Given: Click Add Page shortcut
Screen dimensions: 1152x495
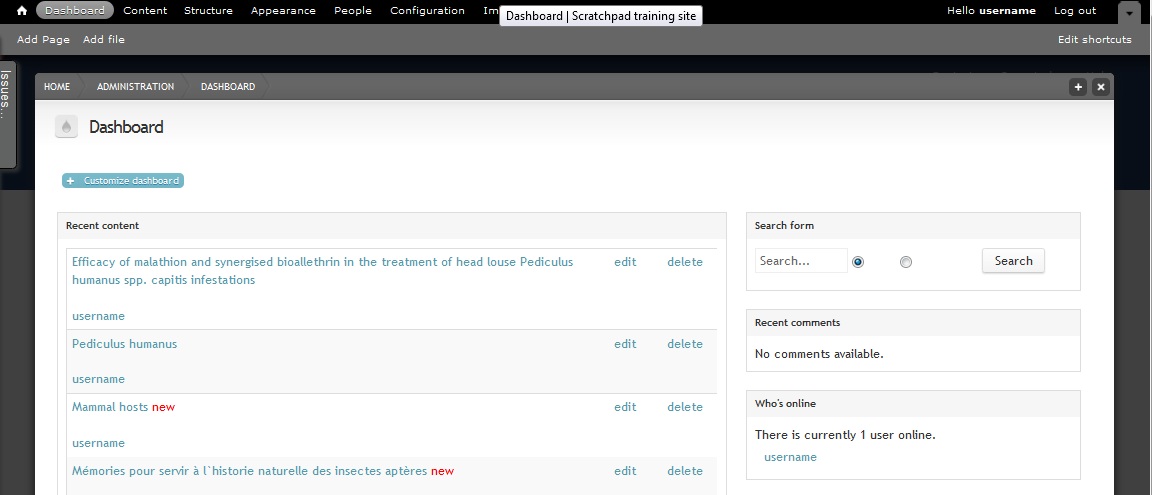Looking at the screenshot, I should point(43,40).
